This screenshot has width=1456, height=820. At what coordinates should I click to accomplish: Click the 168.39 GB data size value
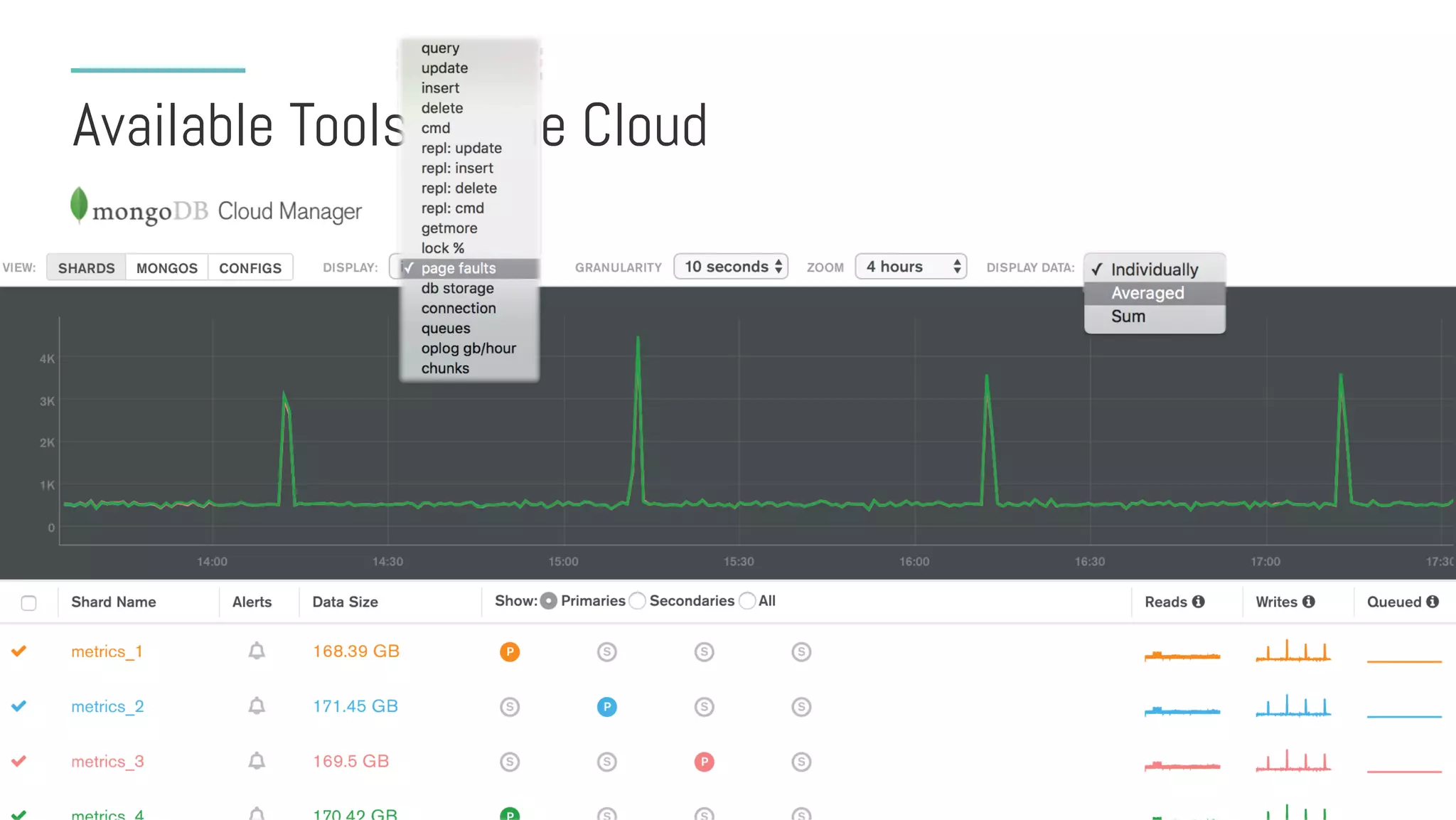pos(356,651)
